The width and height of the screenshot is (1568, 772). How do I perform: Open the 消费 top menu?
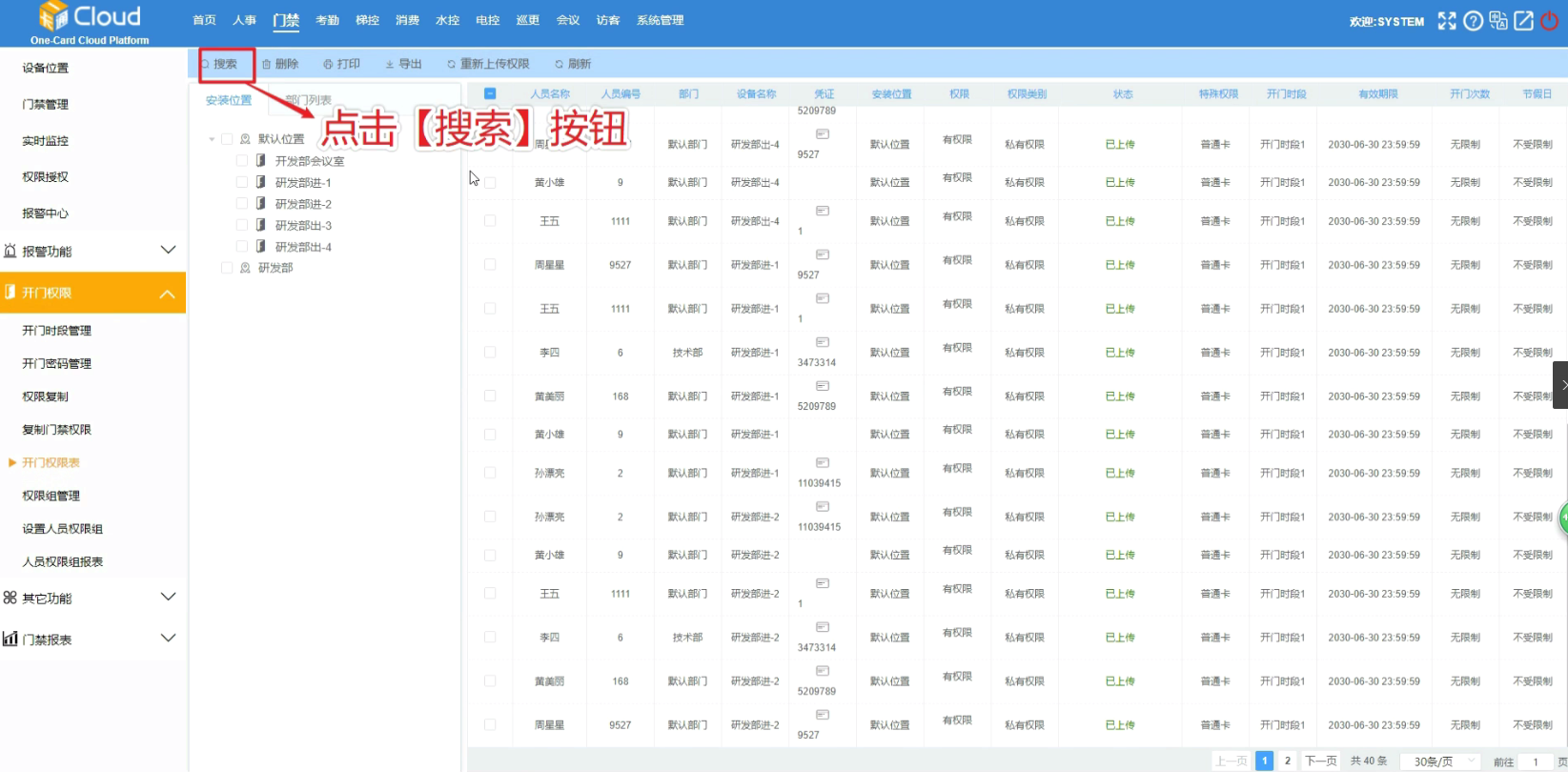pos(407,20)
